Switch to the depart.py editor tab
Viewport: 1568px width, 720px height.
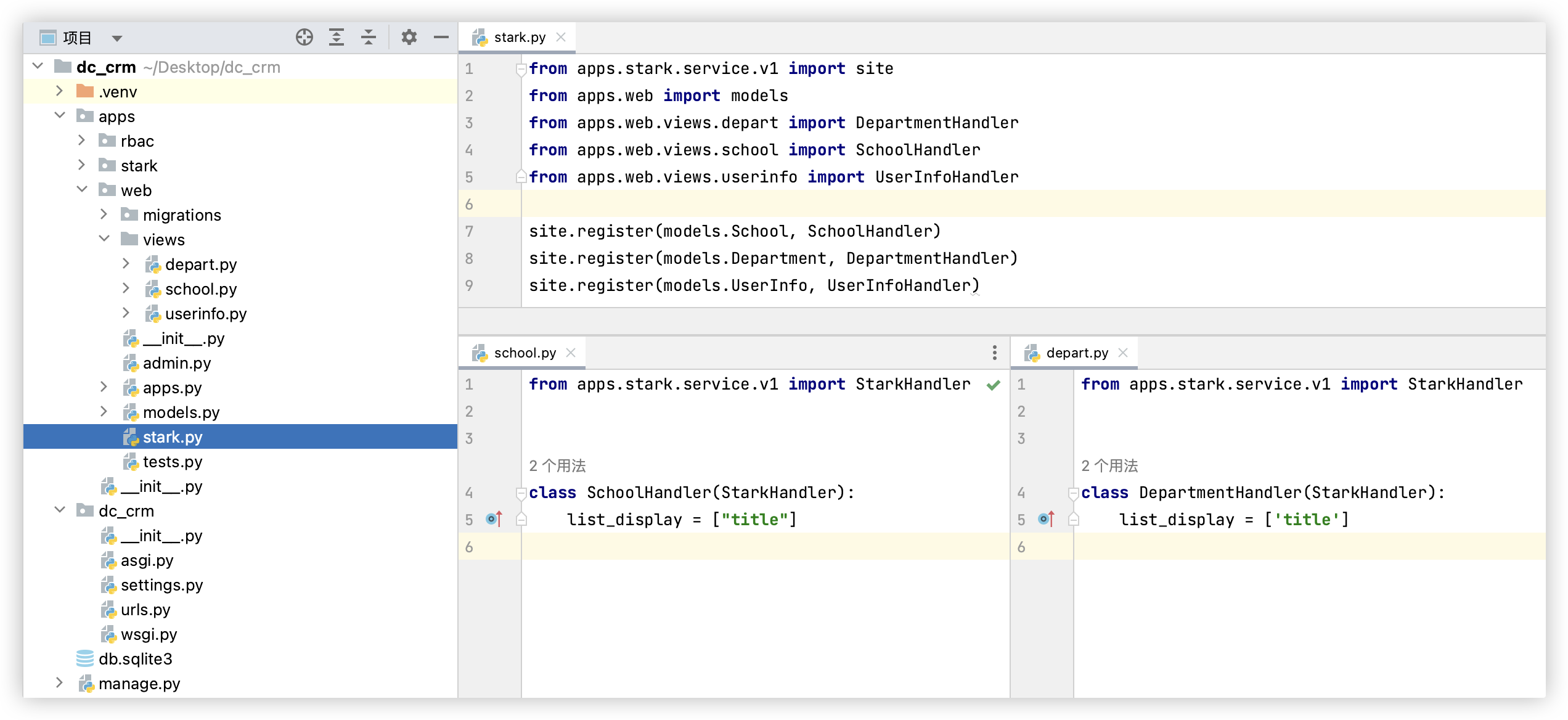(1076, 353)
